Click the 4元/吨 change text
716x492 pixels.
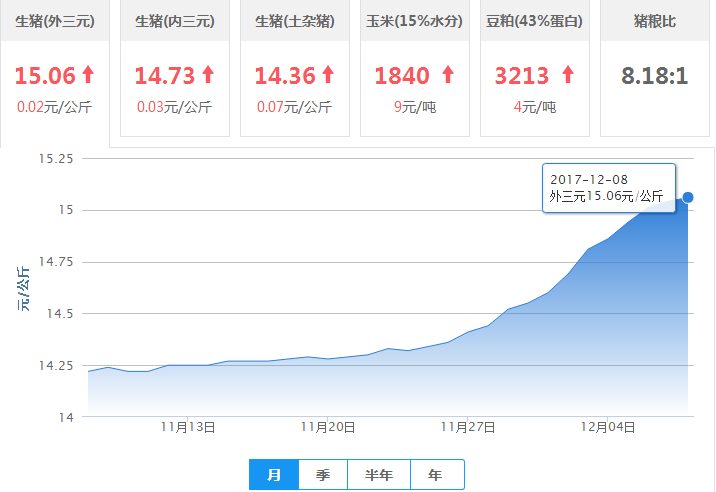[x=535, y=107]
